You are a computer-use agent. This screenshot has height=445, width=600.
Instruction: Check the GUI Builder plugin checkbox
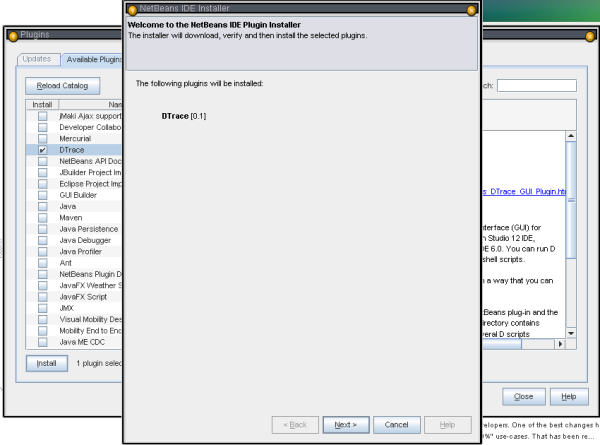[x=42, y=195]
